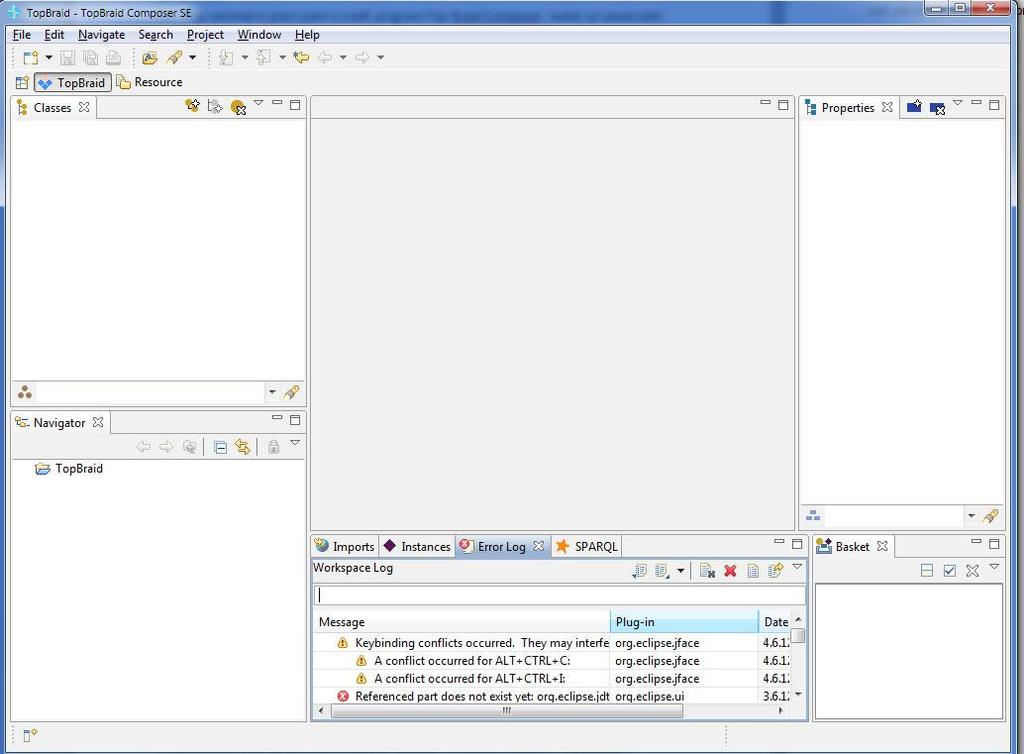Click the collapse box icon in Basket toolbar
The width and height of the screenshot is (1024, 754).
point(927,571)
